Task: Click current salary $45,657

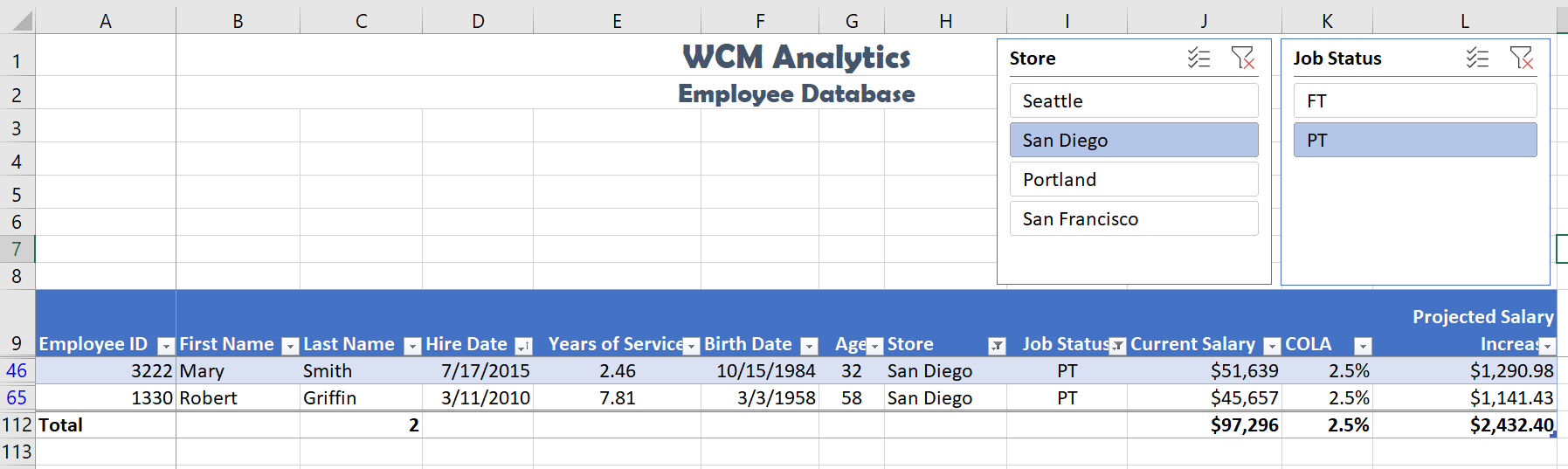Action: [1205, 397]
